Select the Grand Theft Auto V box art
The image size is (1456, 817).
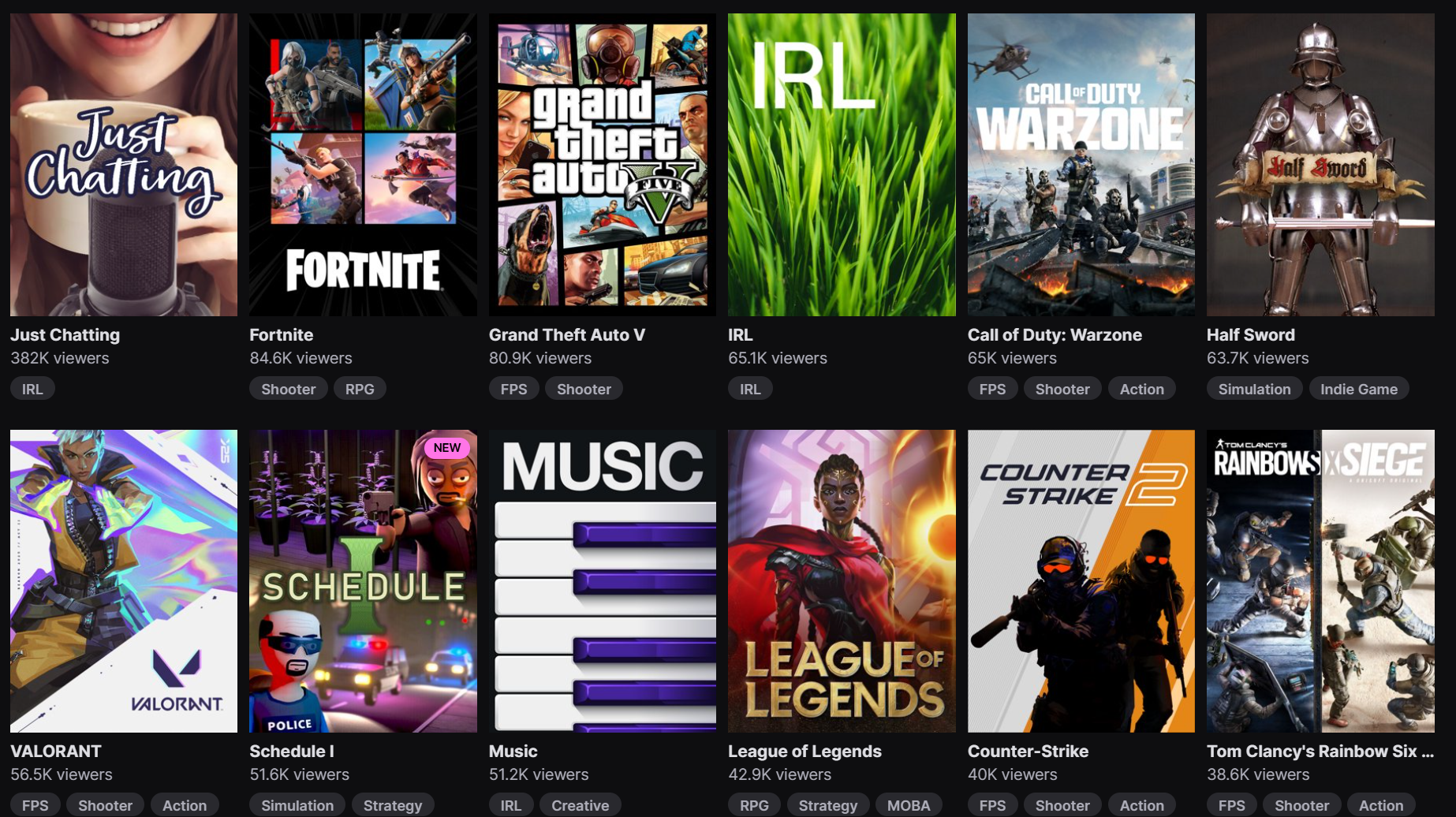(x=603, y=164)
